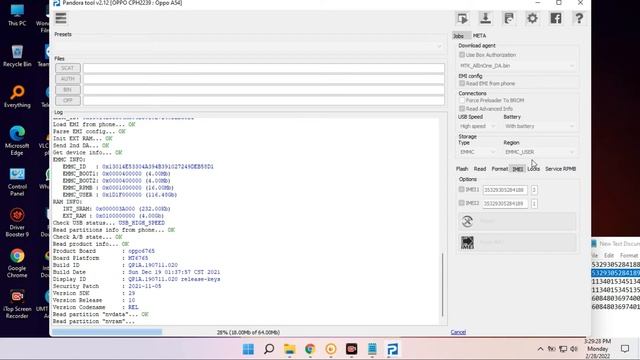Click the Cancel link

point(458,332)
